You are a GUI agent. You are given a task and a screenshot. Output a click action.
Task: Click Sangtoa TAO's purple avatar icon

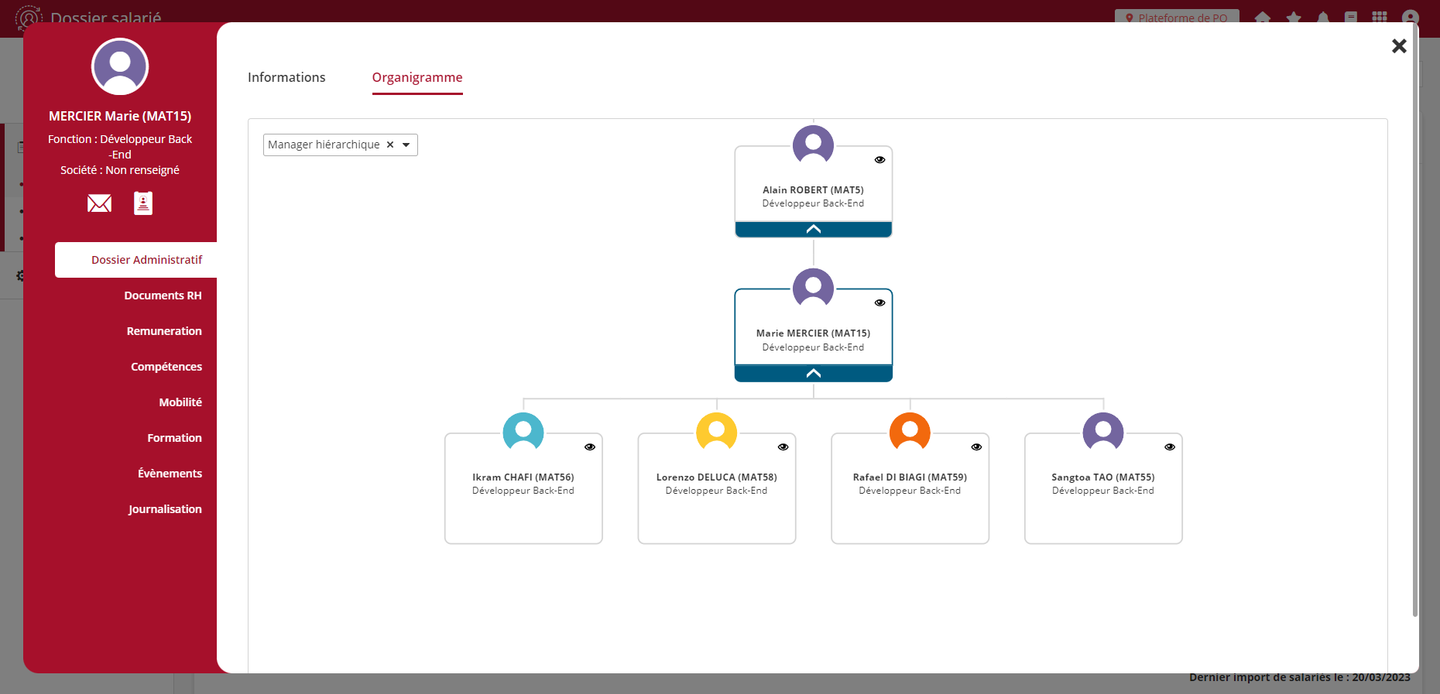click(1103, 432)
